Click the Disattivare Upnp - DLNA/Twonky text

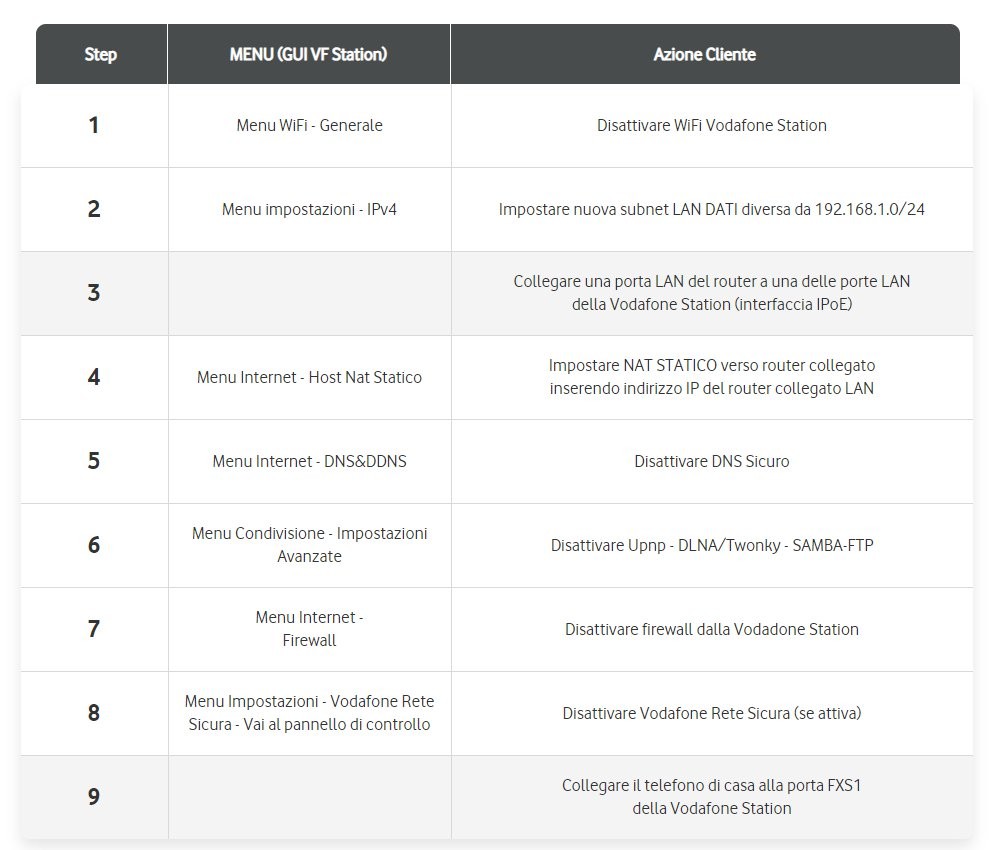(711, 545)
